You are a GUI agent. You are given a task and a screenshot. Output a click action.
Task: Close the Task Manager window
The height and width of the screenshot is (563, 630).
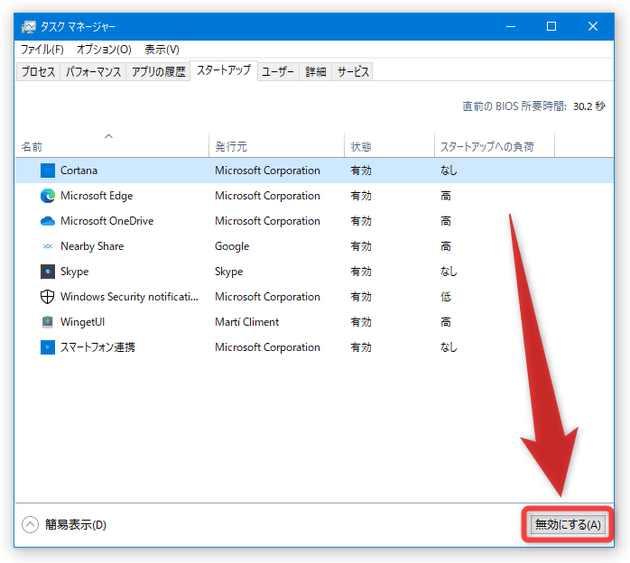coord(593,27)
